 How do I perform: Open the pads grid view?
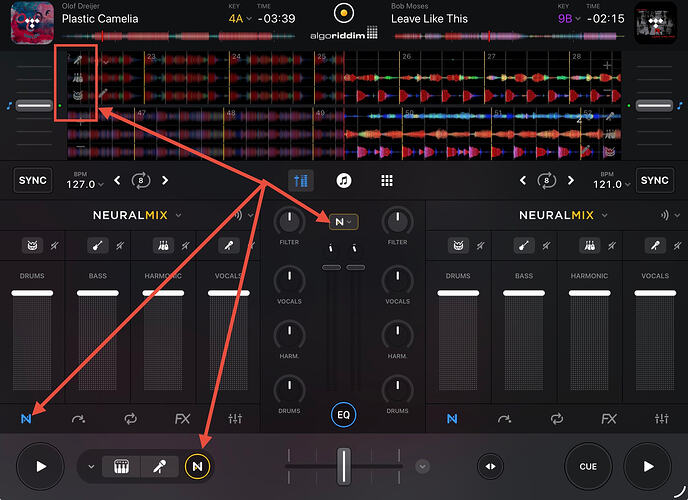pyautogui.click(x=387, y=180)
